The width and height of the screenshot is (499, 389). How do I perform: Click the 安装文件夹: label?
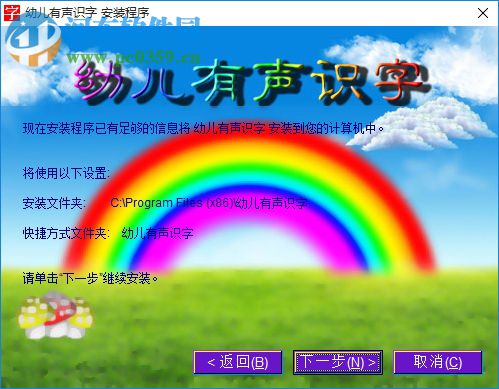click(54, 203)
